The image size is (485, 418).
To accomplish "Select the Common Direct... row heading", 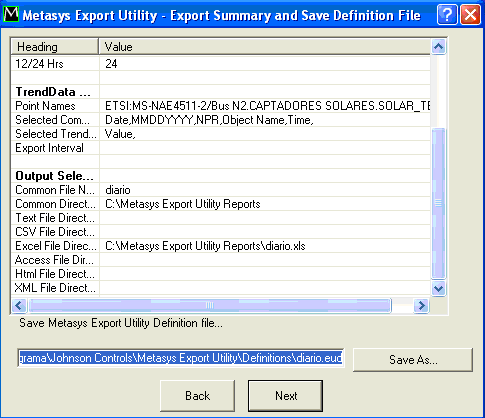I will pyautogui.click(x=55, y=204).
